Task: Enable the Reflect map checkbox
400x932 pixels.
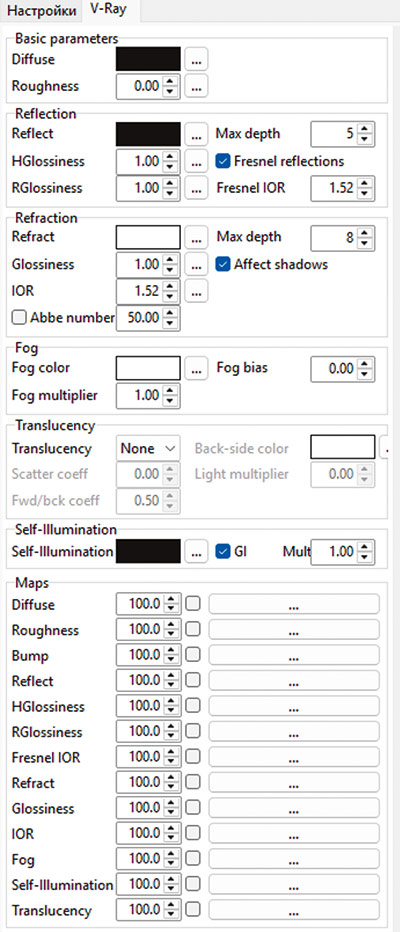Action: 193,681
